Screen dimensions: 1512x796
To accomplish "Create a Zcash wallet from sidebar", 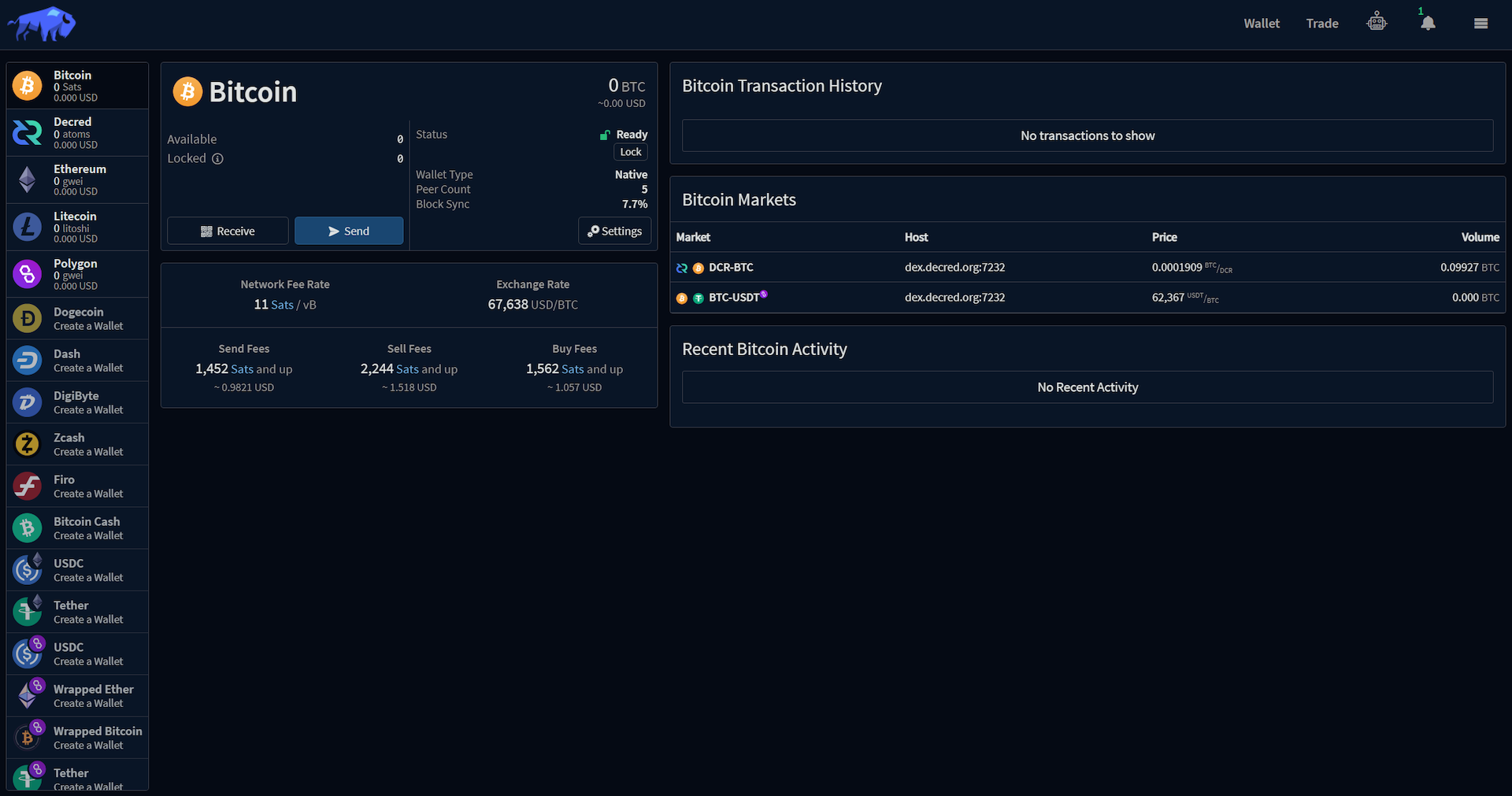I will click(x=77, y=444).
